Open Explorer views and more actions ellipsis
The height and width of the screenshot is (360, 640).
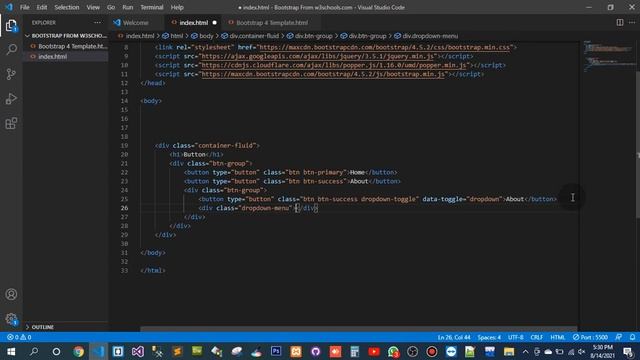point(97,22)
